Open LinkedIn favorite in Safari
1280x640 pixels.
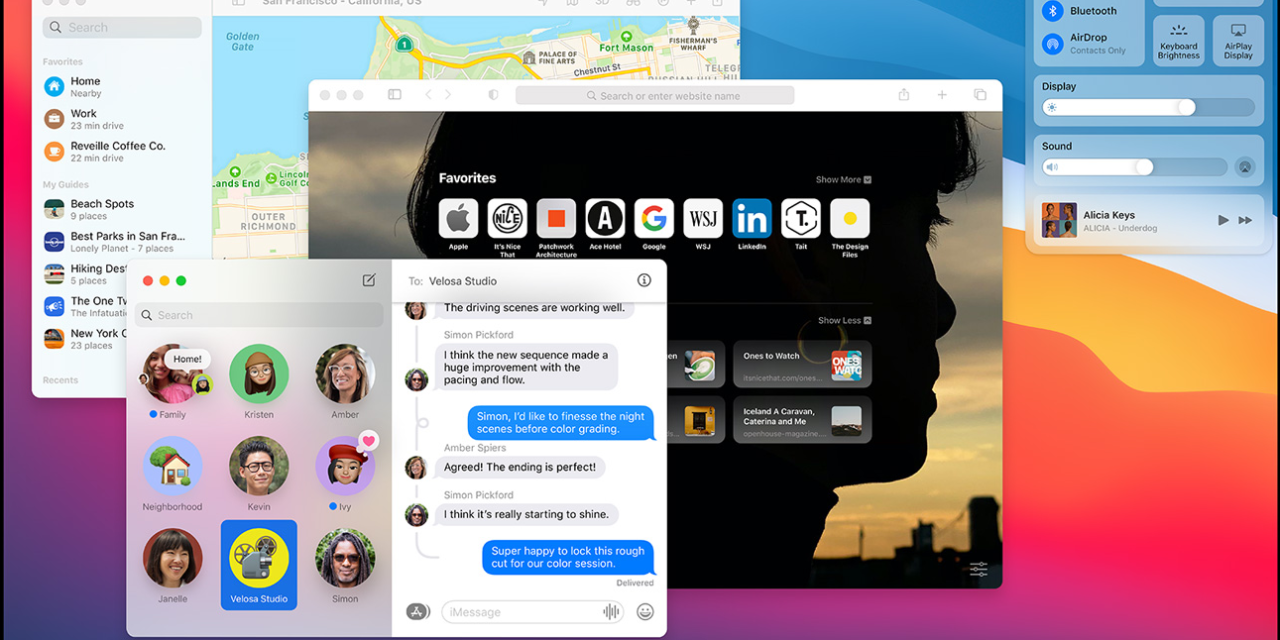[x=752, y=218]
